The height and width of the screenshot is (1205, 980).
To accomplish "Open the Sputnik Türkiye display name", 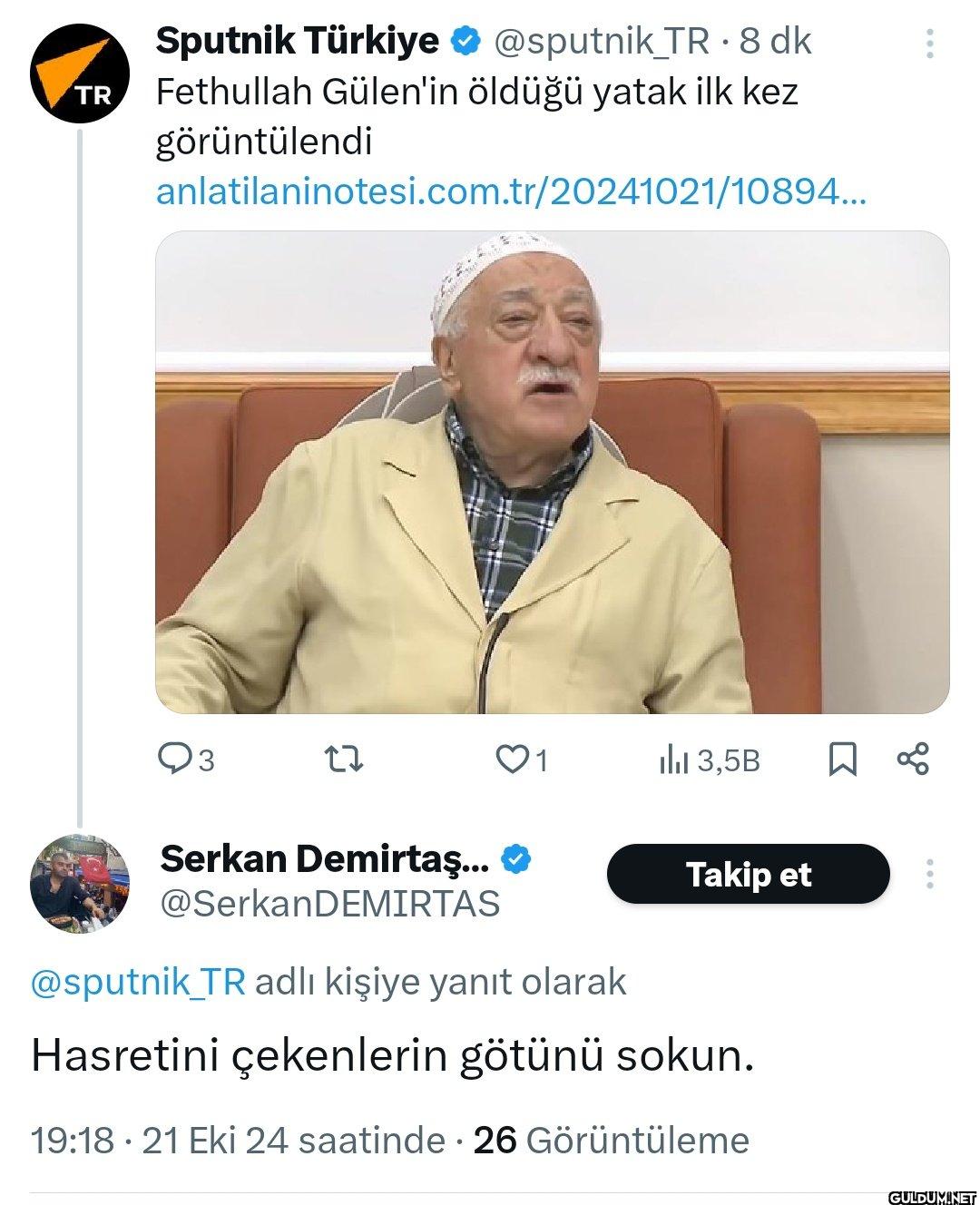I will [298, 41].
